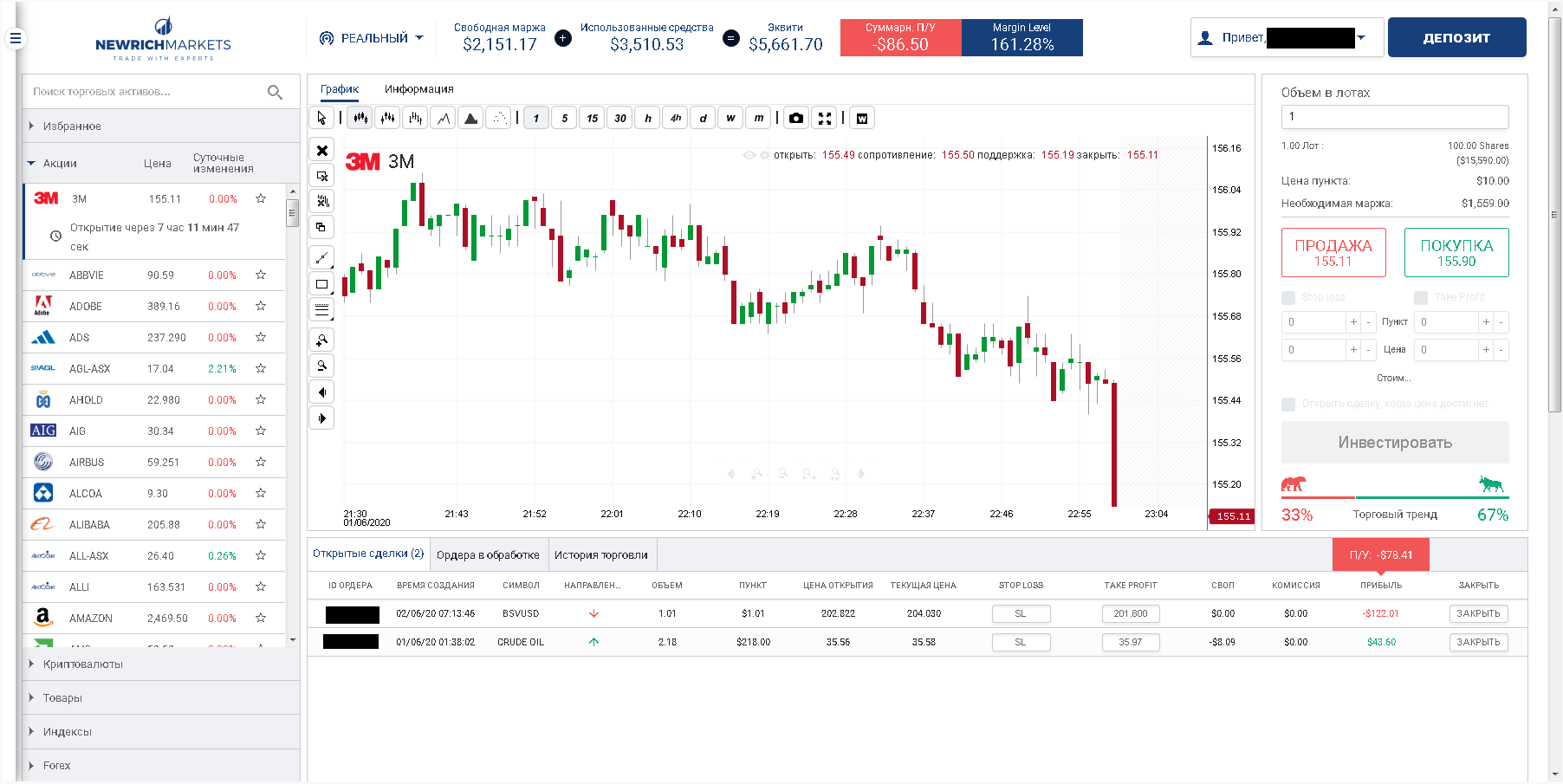Screen dimensions: 1563x784
Task: Zoom out on the chart
Action: click(322, 366)
